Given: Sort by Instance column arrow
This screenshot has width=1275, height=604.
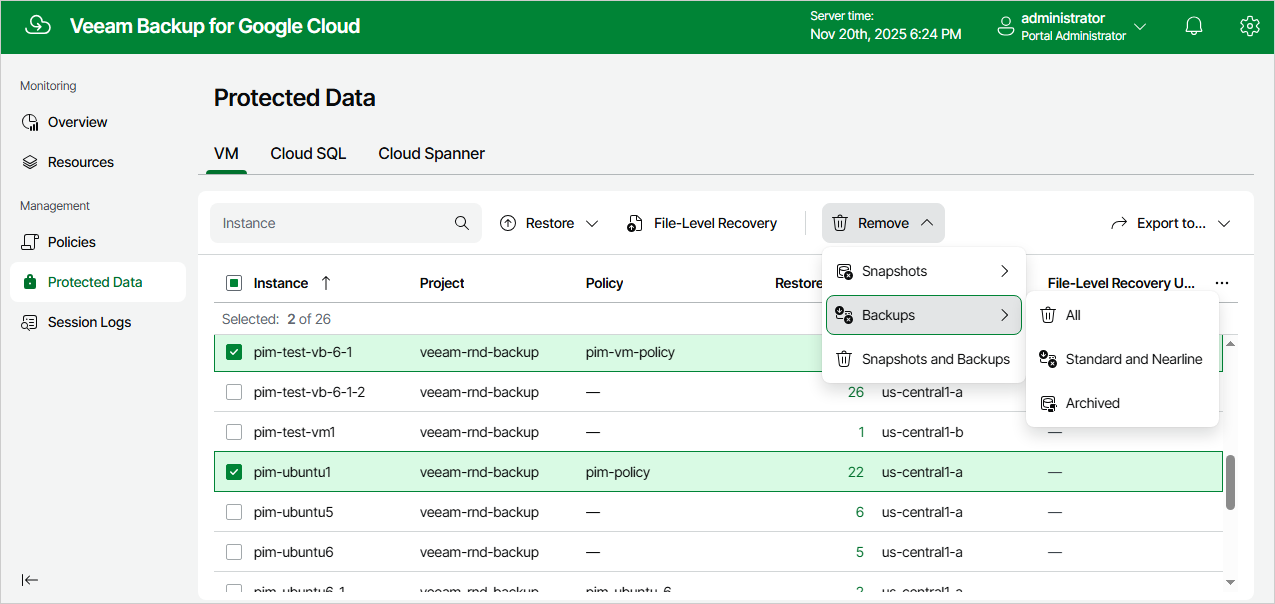Looking at the screenshot, I should [x=325, y=283].
